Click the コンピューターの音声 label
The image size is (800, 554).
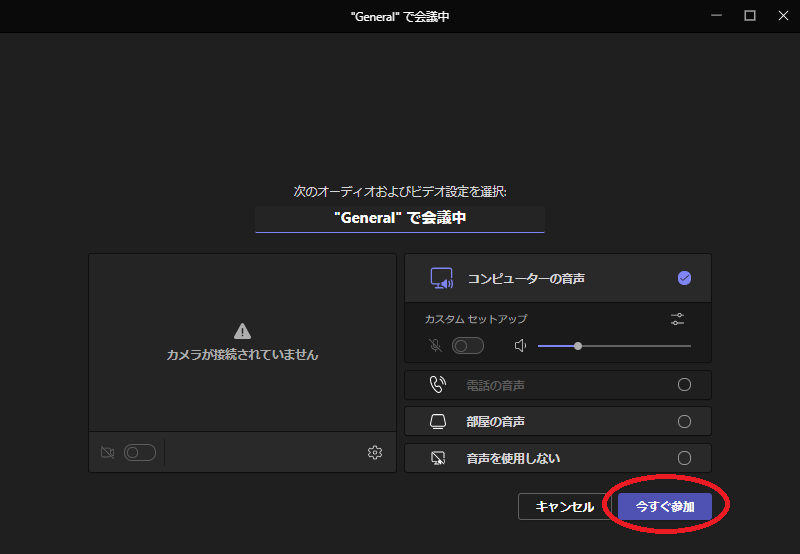pyautogui.click(x=526, y=279)
